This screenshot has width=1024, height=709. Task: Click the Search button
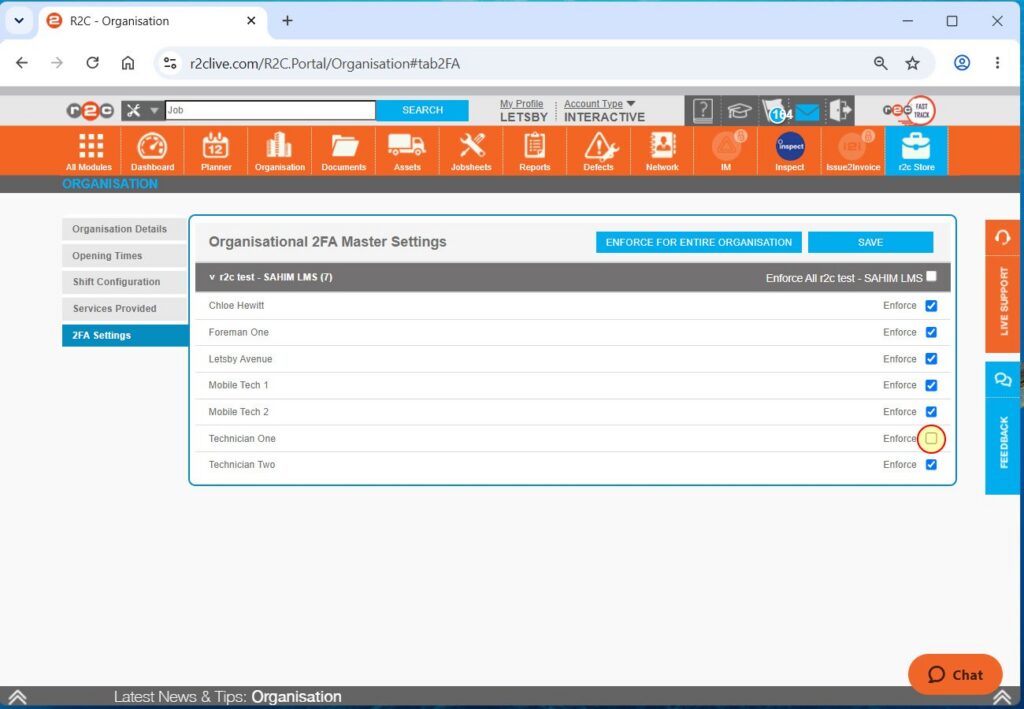pyautogui.click(x=423, y=110)
